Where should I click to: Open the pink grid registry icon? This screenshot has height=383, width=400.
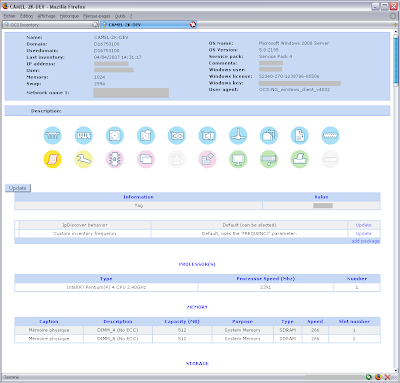(x=207, y=159)
